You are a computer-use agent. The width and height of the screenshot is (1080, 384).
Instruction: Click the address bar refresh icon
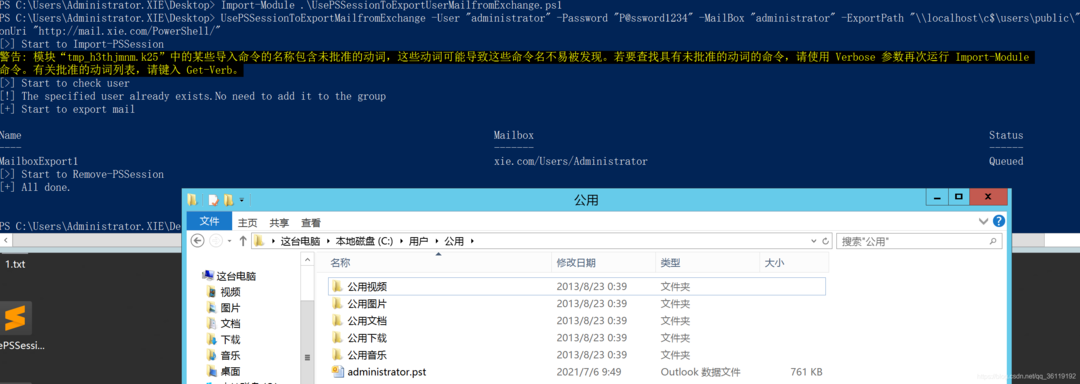[825, 242]
